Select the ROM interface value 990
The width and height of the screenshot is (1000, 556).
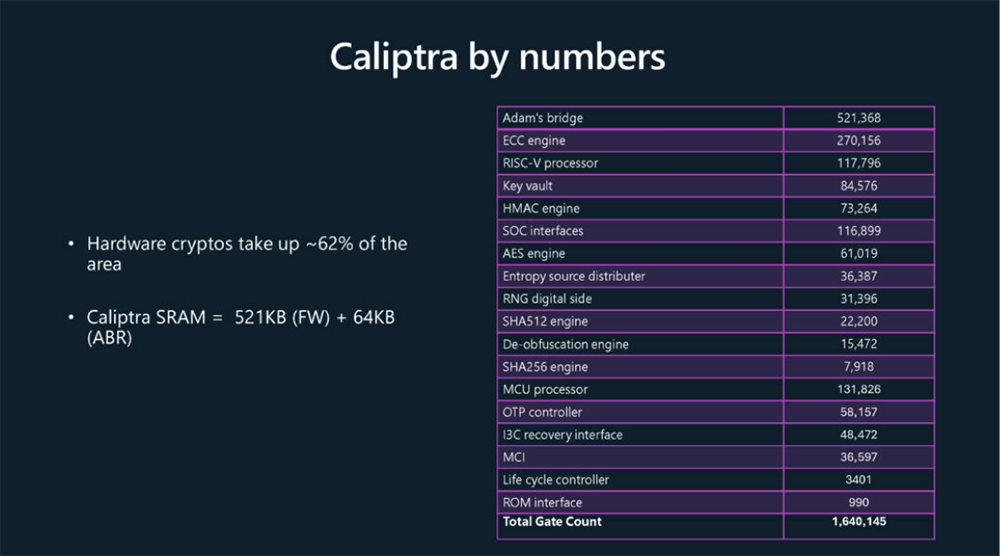pyautogui.click(x=858, y=502)
